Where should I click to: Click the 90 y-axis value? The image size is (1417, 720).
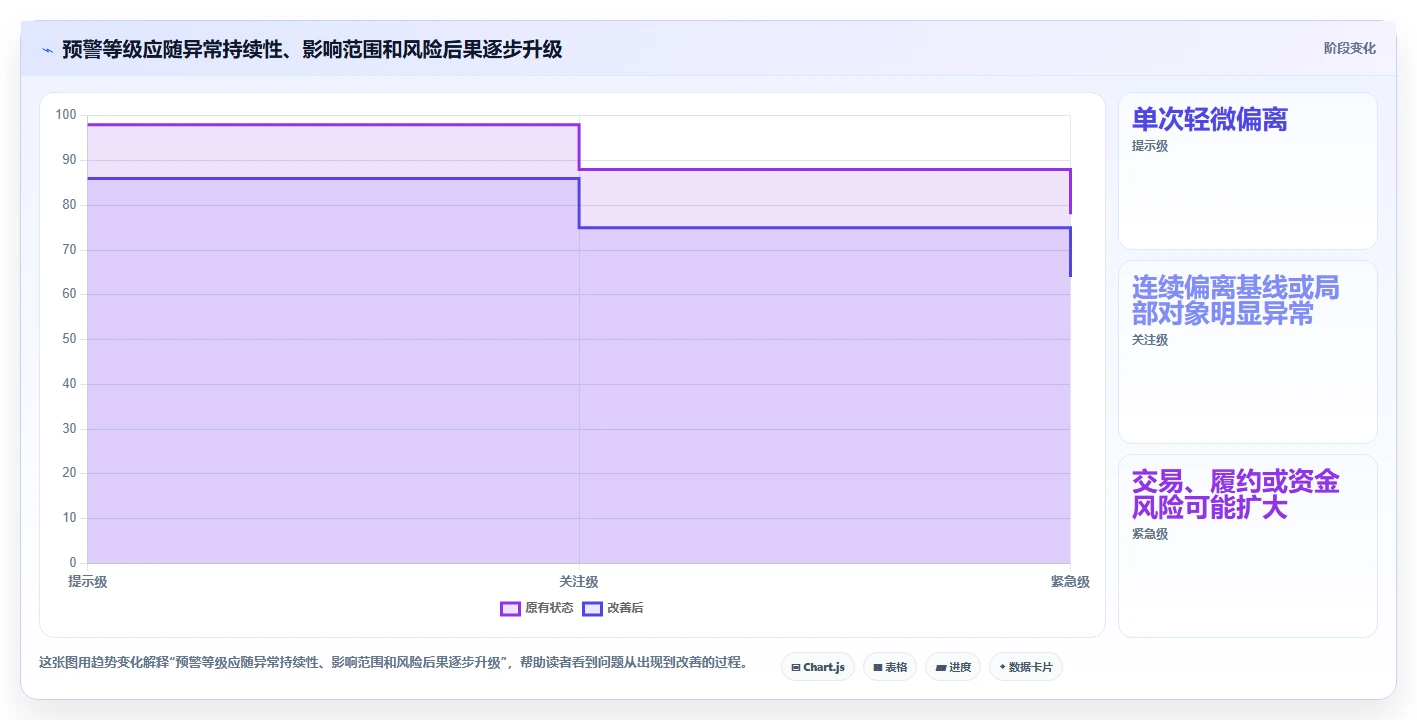pos(69,160)
